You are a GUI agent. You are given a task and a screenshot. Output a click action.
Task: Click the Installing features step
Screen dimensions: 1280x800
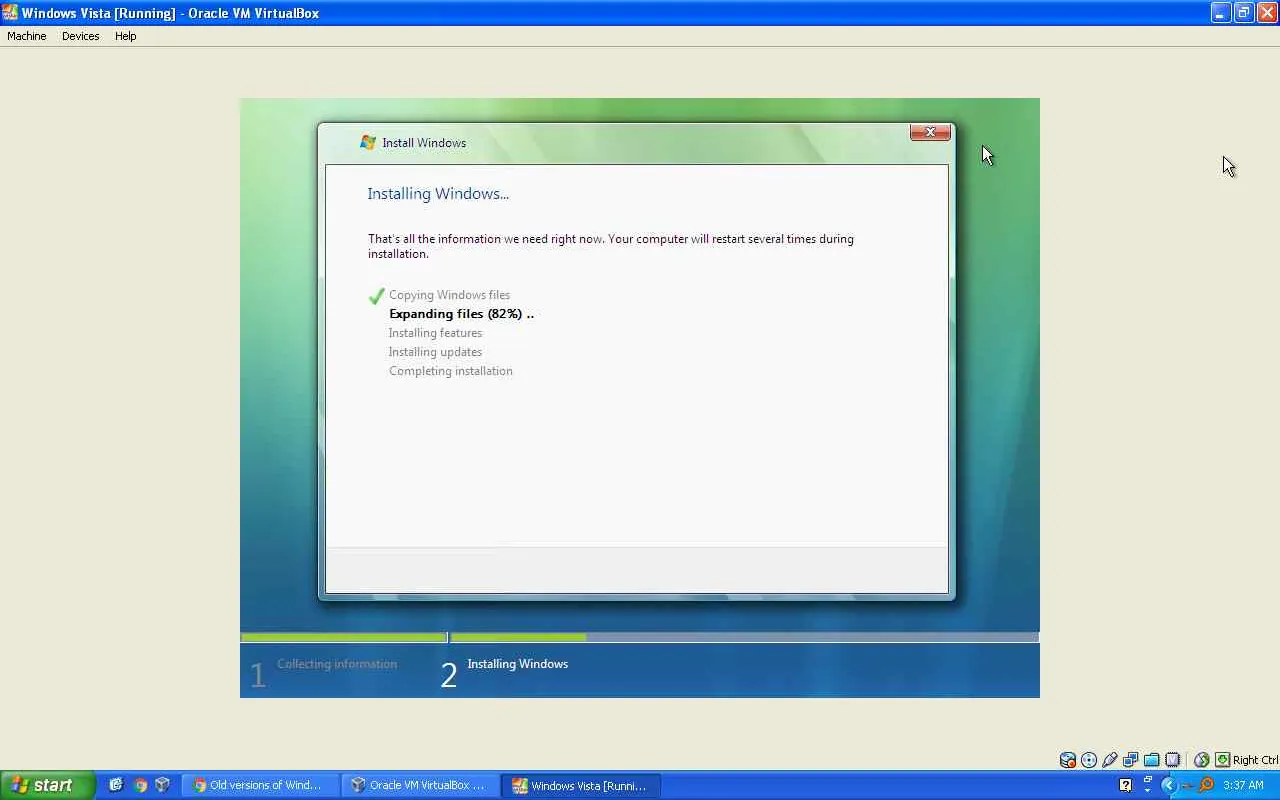click(x=435, y=333)
